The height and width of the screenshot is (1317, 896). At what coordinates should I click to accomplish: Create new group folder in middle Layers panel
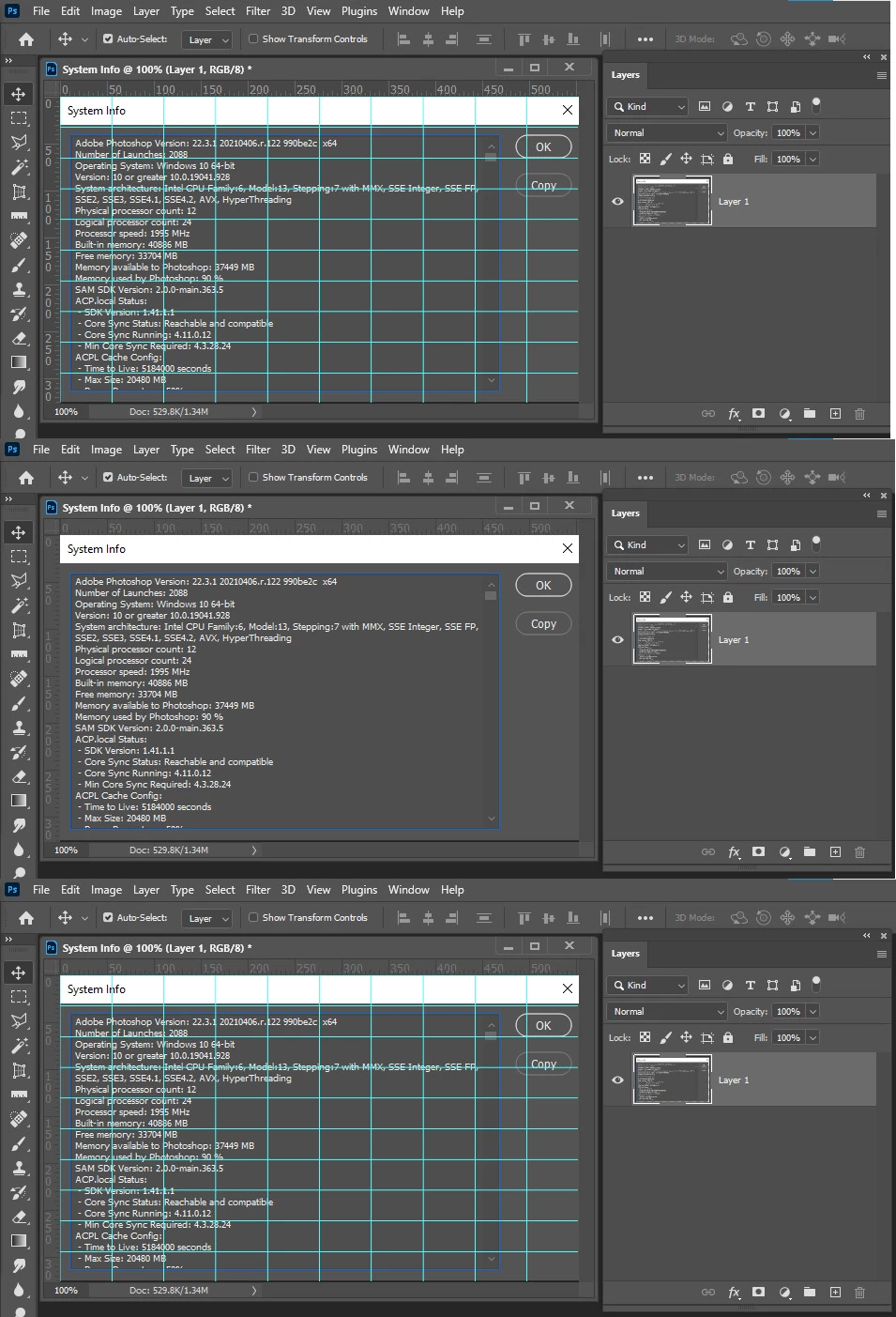(x=809, y=851)
